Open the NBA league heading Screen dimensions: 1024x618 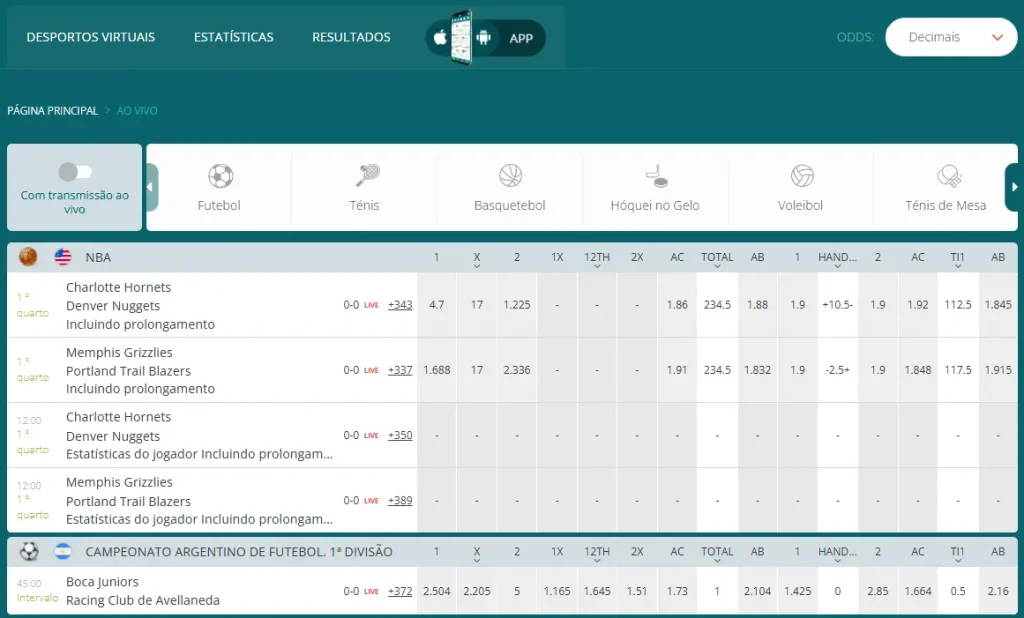[x=98, y=257]
